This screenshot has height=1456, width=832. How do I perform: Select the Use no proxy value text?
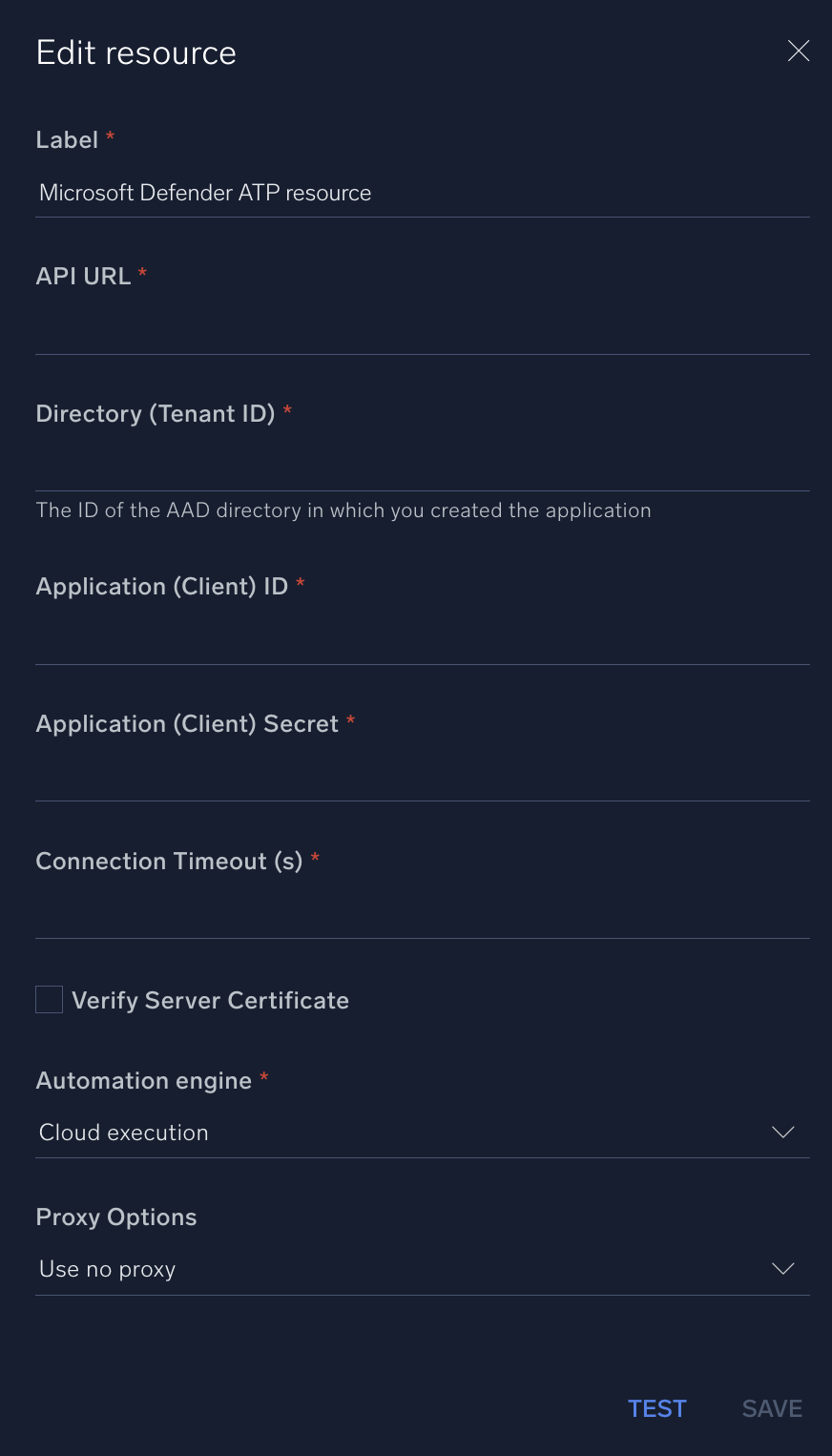point(107,1269)
